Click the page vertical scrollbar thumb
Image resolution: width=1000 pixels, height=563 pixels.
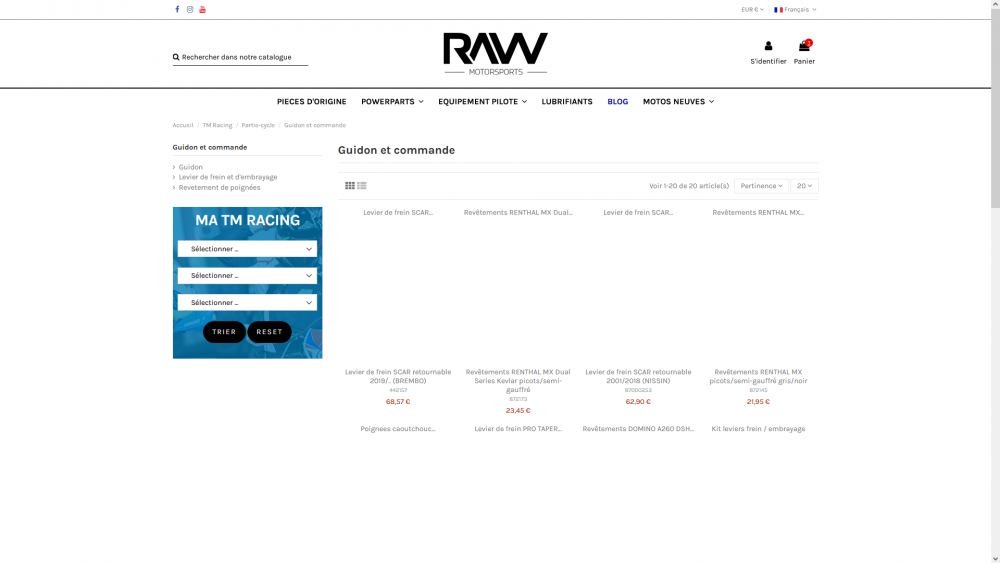coord(996,108)
